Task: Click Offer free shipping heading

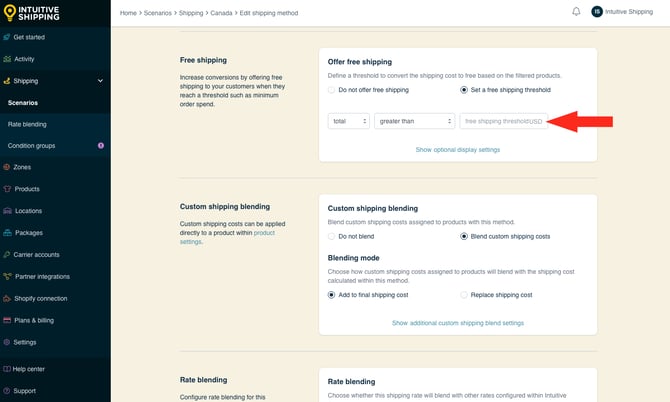Action: click(x=360, y=62)
